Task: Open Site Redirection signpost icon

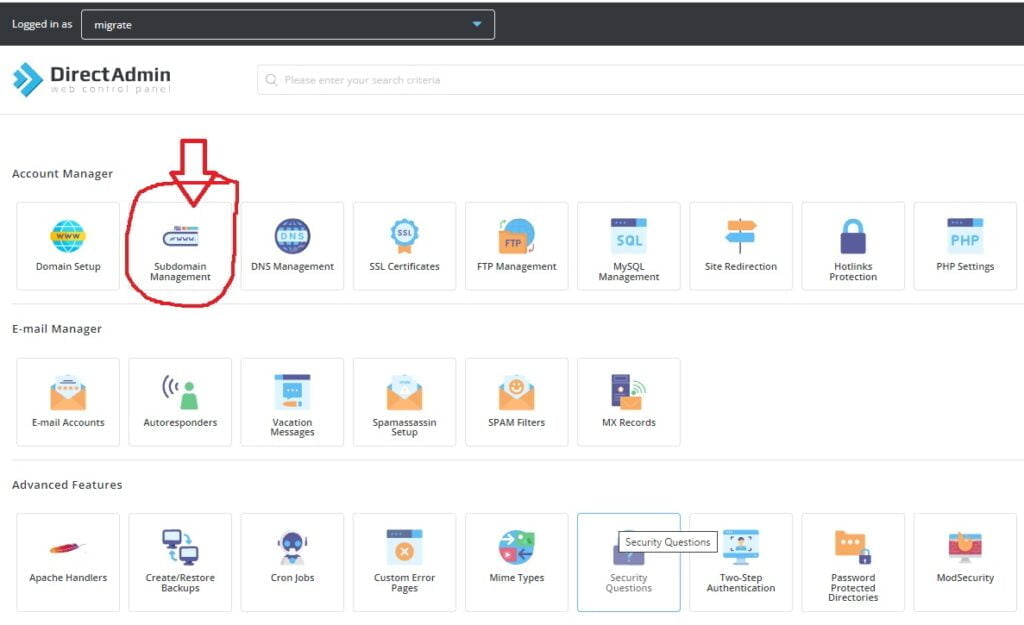Action: pyautogui.click(x=741, y=236)
